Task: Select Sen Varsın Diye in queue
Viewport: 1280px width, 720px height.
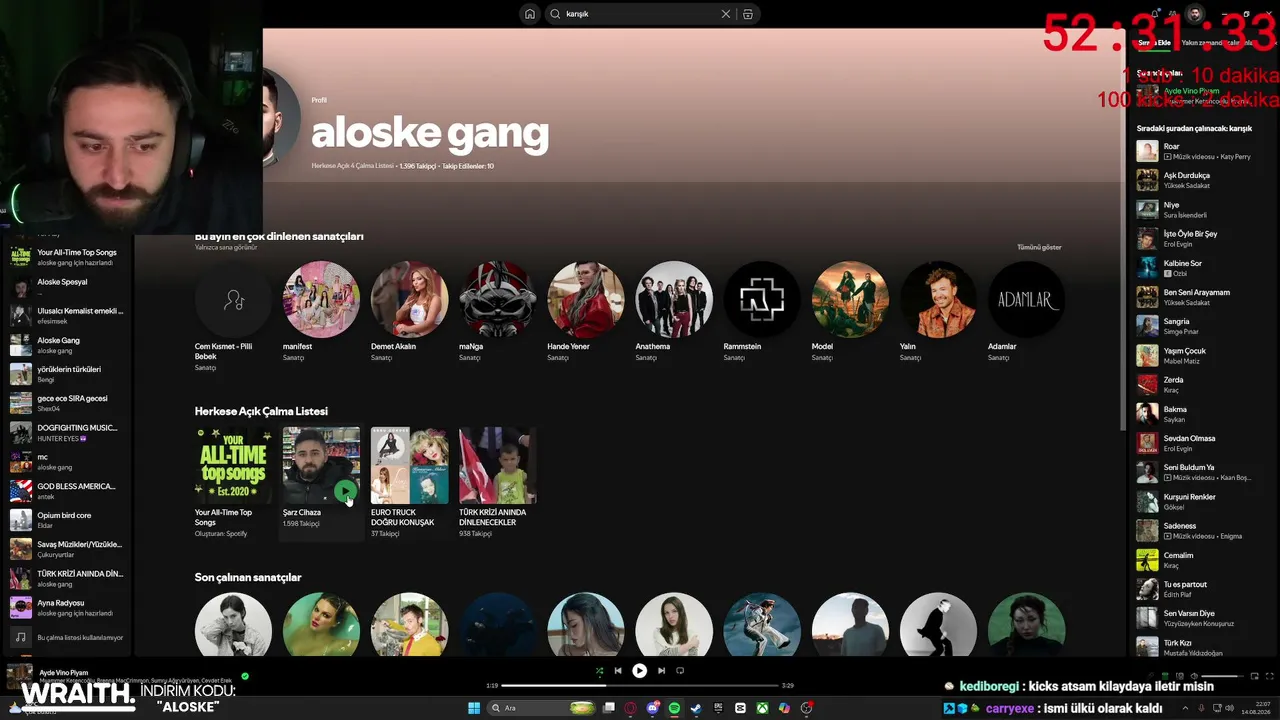Action: click(1204, 618)
